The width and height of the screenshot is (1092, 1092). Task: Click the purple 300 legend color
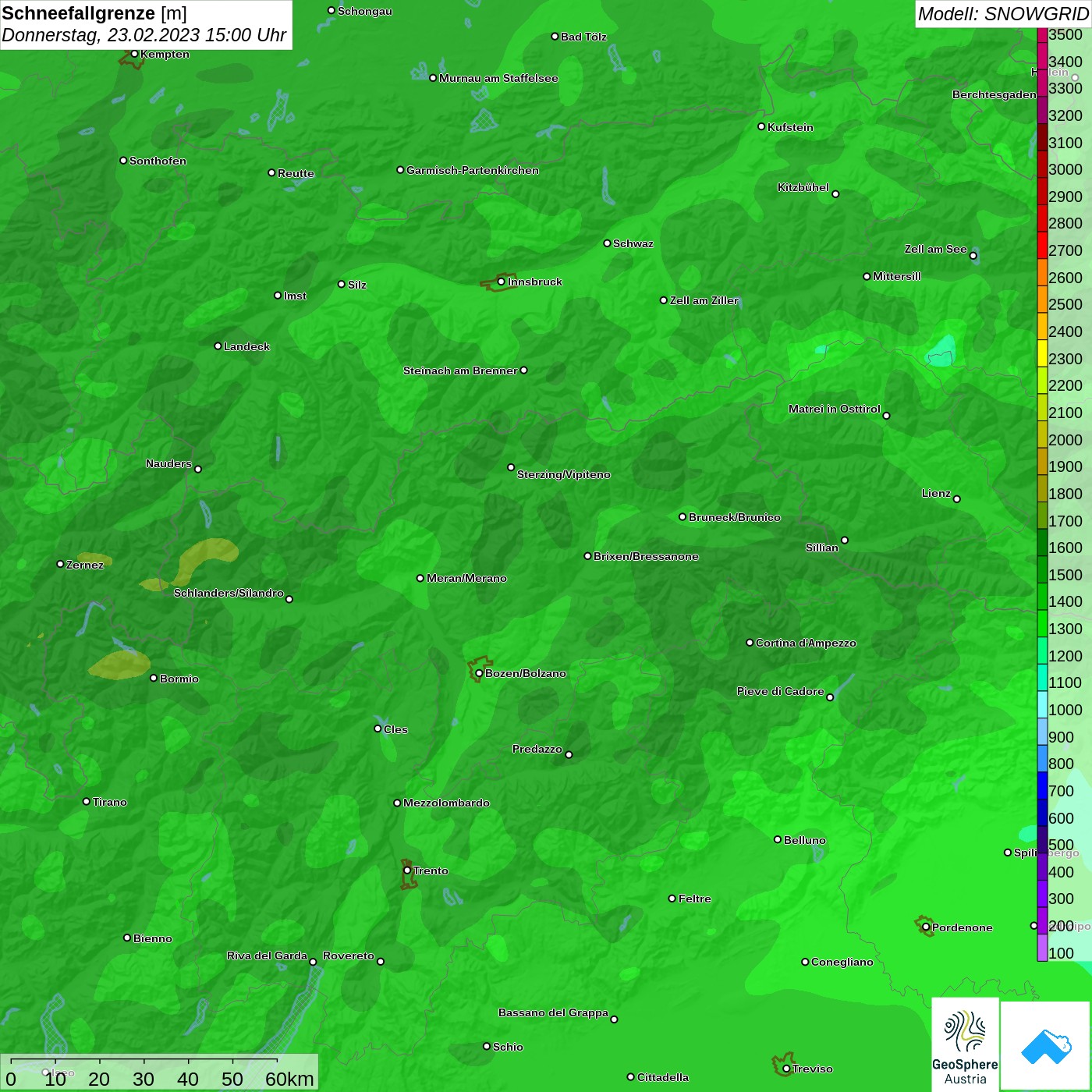click(x=1042, y=894)
